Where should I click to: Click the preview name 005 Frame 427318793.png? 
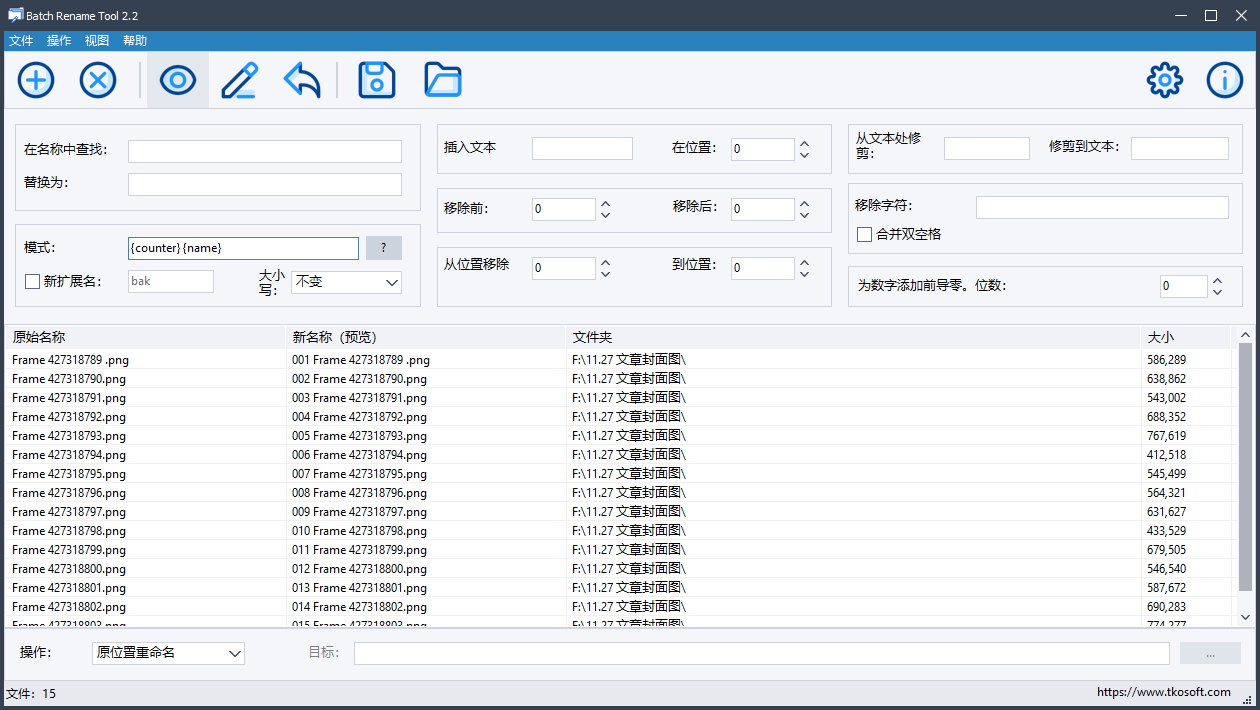point(359,435)
